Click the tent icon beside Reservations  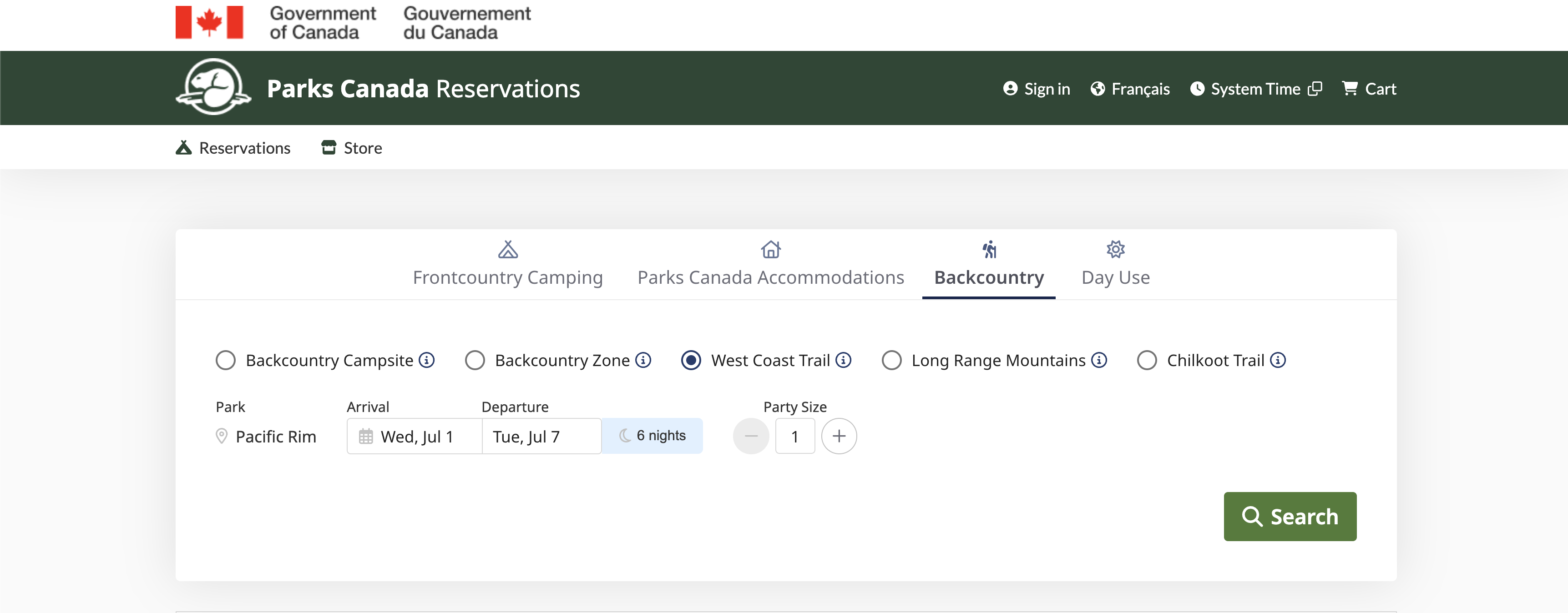point(183,148)
